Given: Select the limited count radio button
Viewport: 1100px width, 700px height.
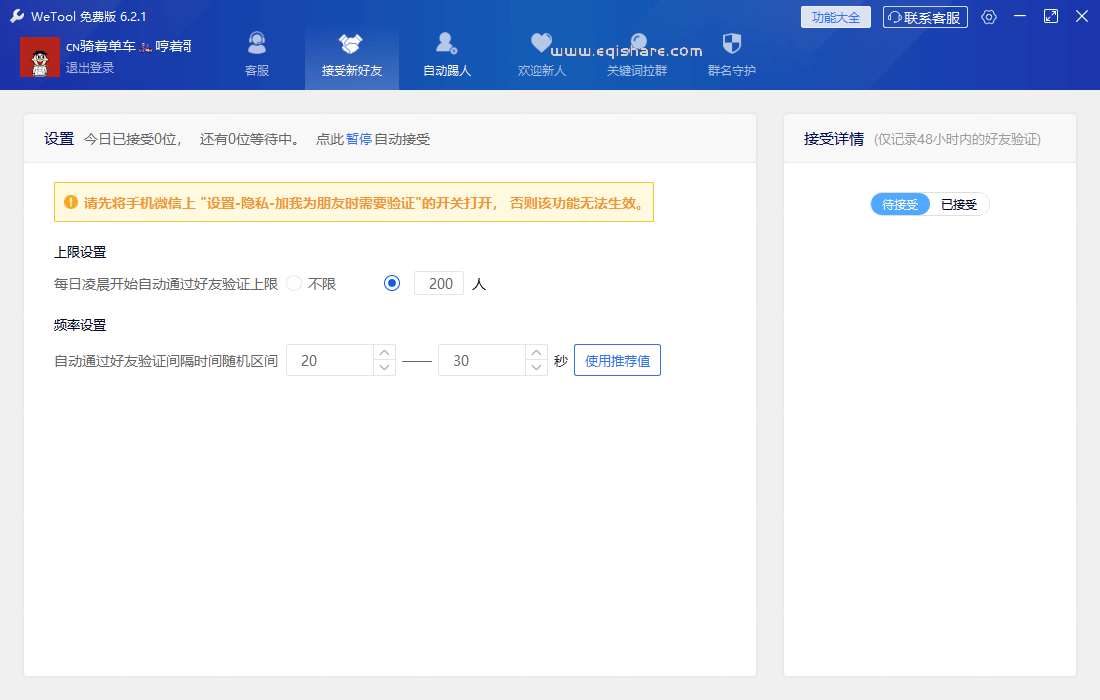Looking at the screenshot, I should 391,283.
